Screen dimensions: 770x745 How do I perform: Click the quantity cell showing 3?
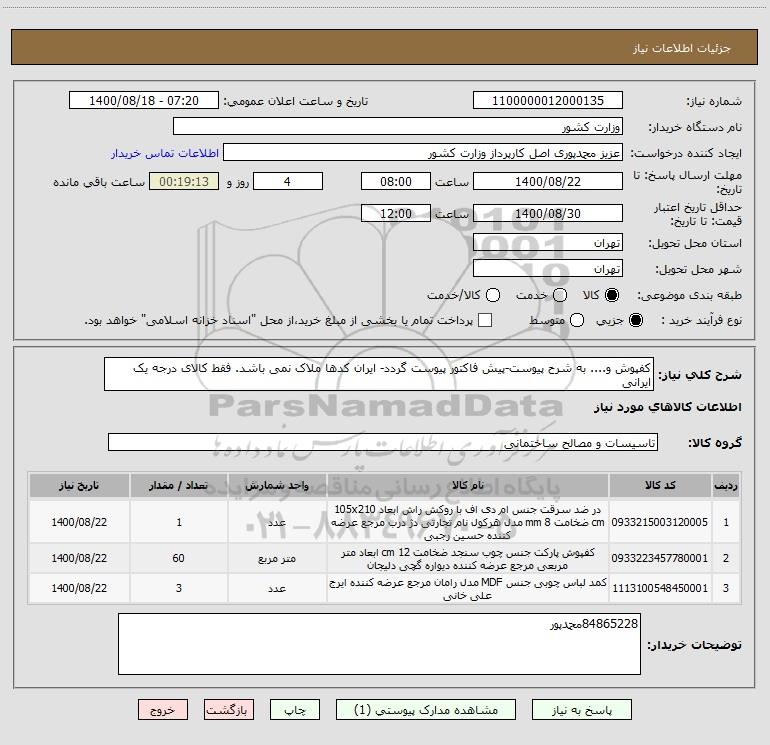coord(179,588)
